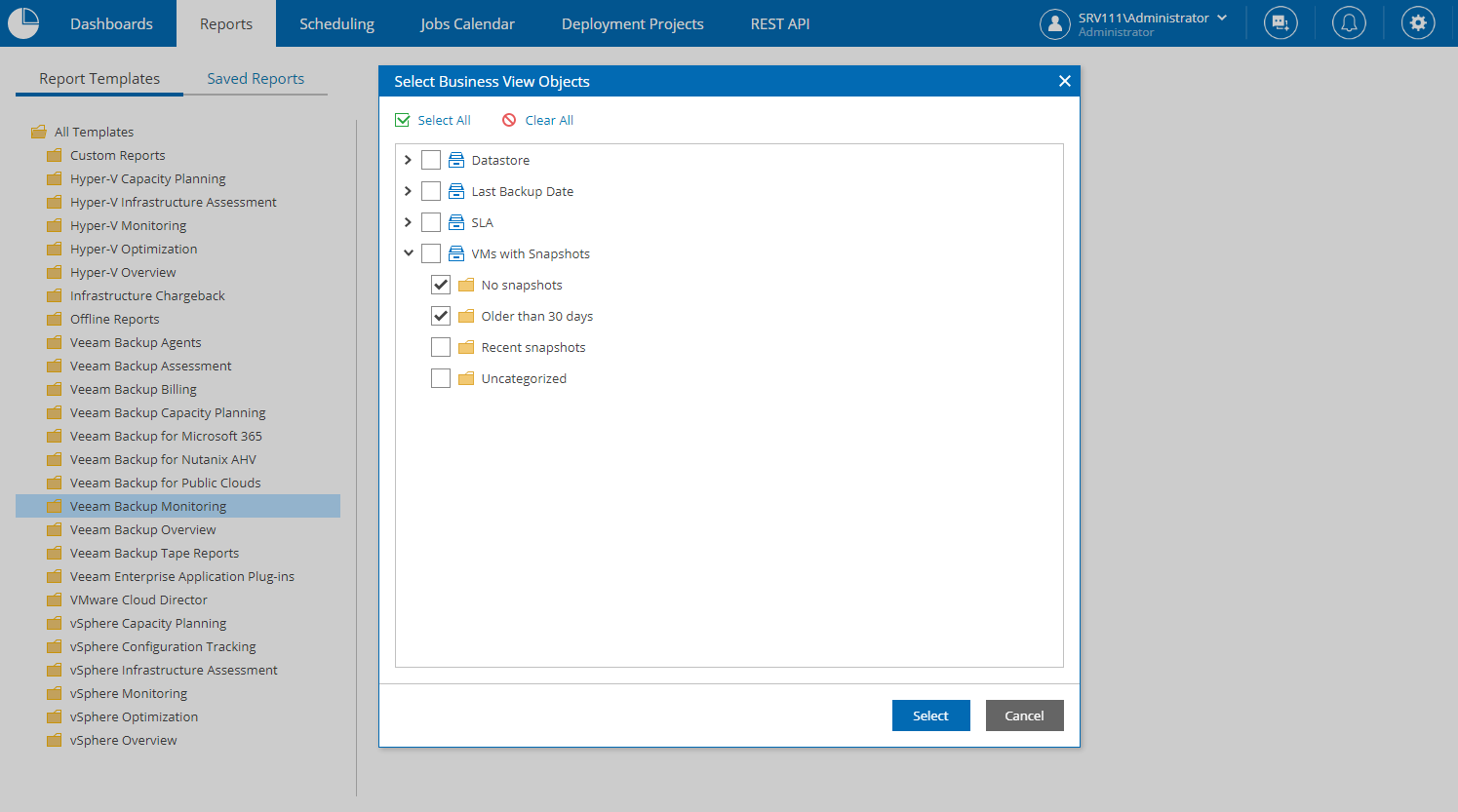Select the All Templates root label

(94, 132)
